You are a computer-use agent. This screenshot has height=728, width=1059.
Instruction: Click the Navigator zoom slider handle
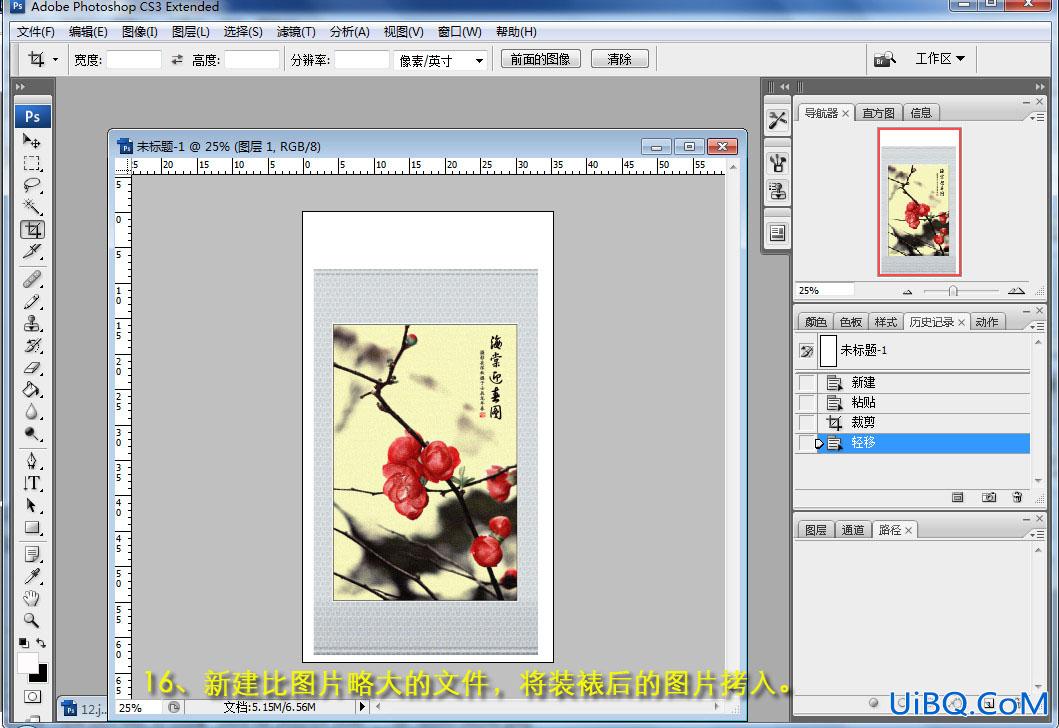click(x=952, y=291)
